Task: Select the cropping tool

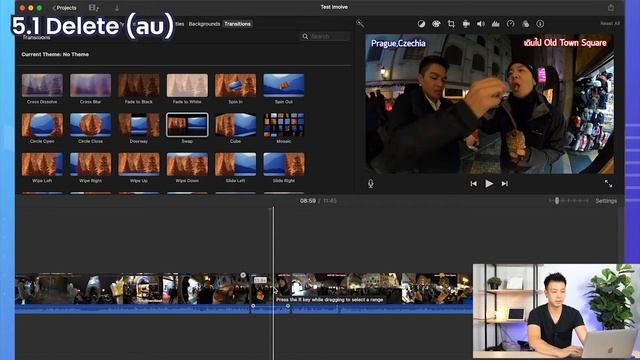Action: (451, 24)
